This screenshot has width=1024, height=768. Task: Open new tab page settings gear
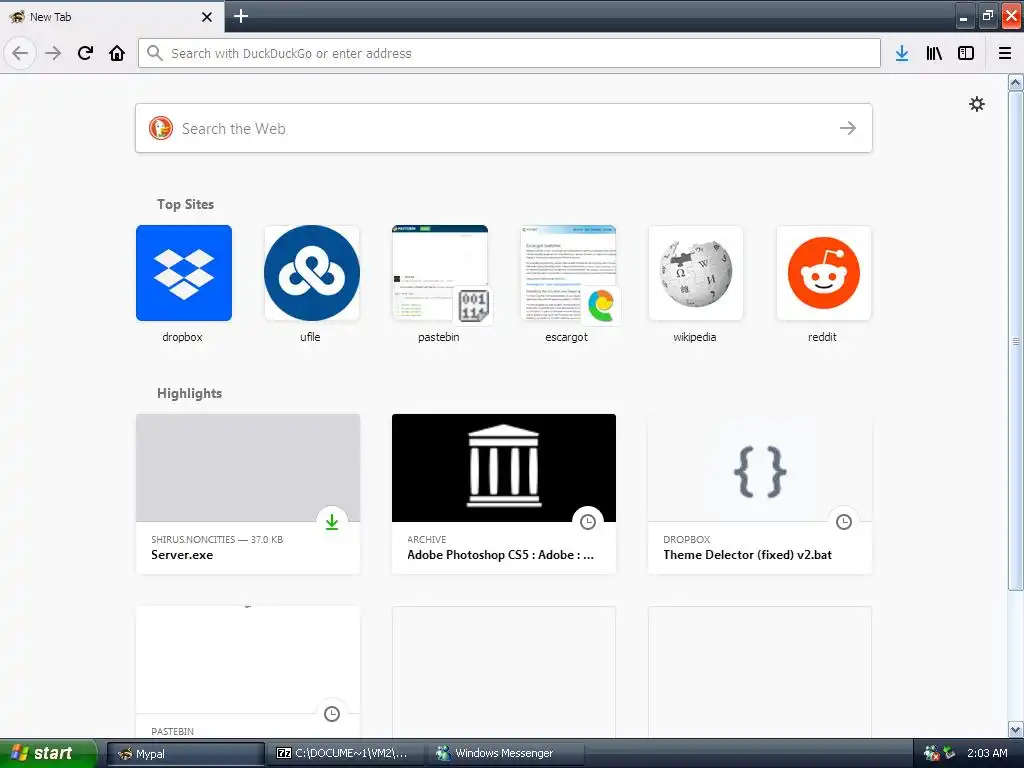coord(976,104)
